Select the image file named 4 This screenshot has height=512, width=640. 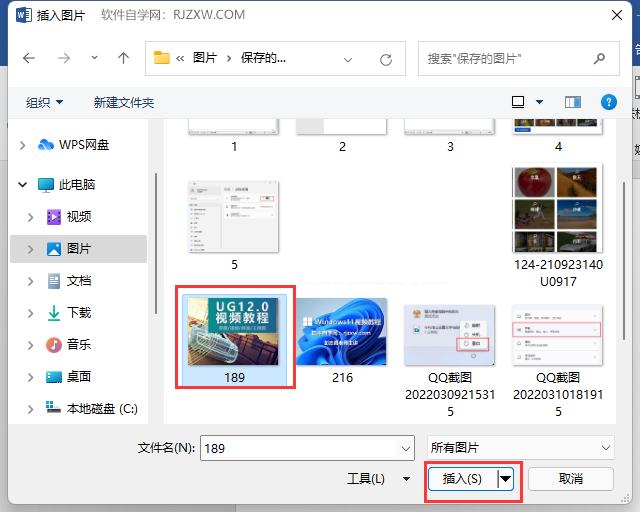click(x=558, y=136)
